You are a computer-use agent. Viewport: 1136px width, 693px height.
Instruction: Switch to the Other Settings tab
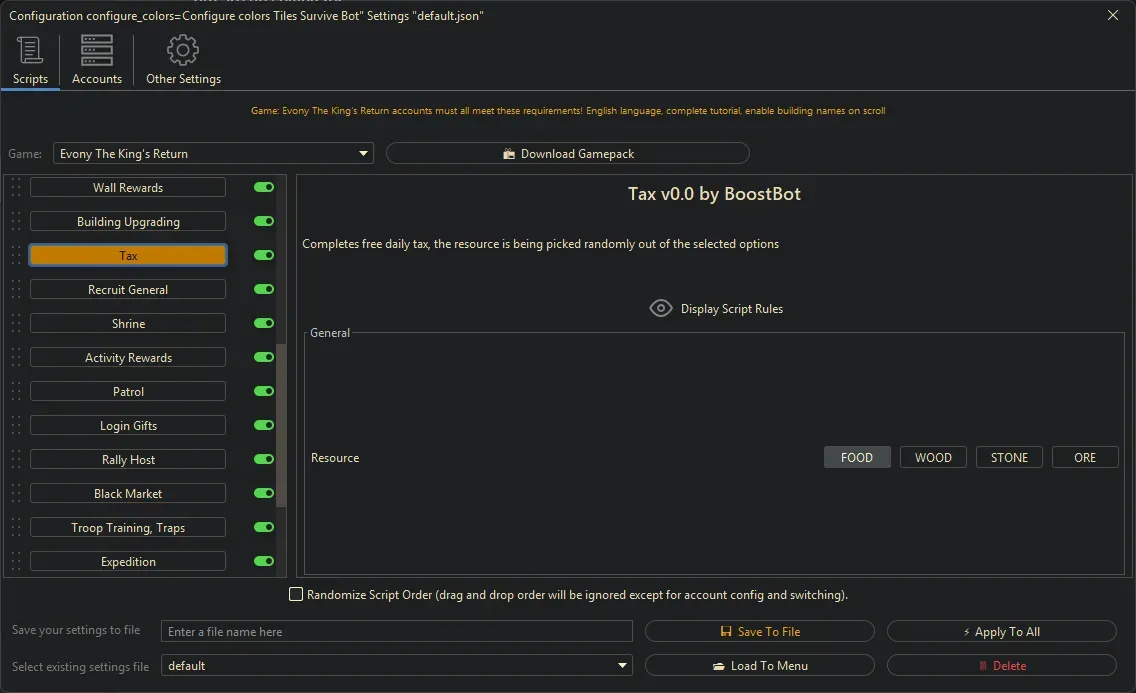click(x=183, y=60)
